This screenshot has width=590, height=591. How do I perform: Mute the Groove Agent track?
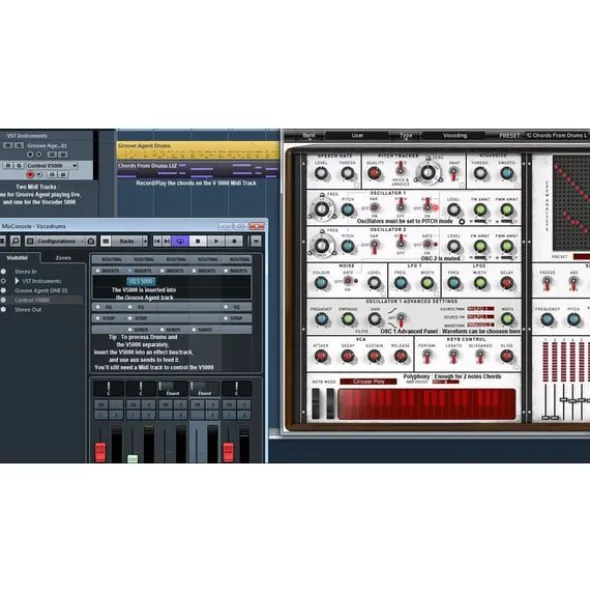(x=8, y=145)
